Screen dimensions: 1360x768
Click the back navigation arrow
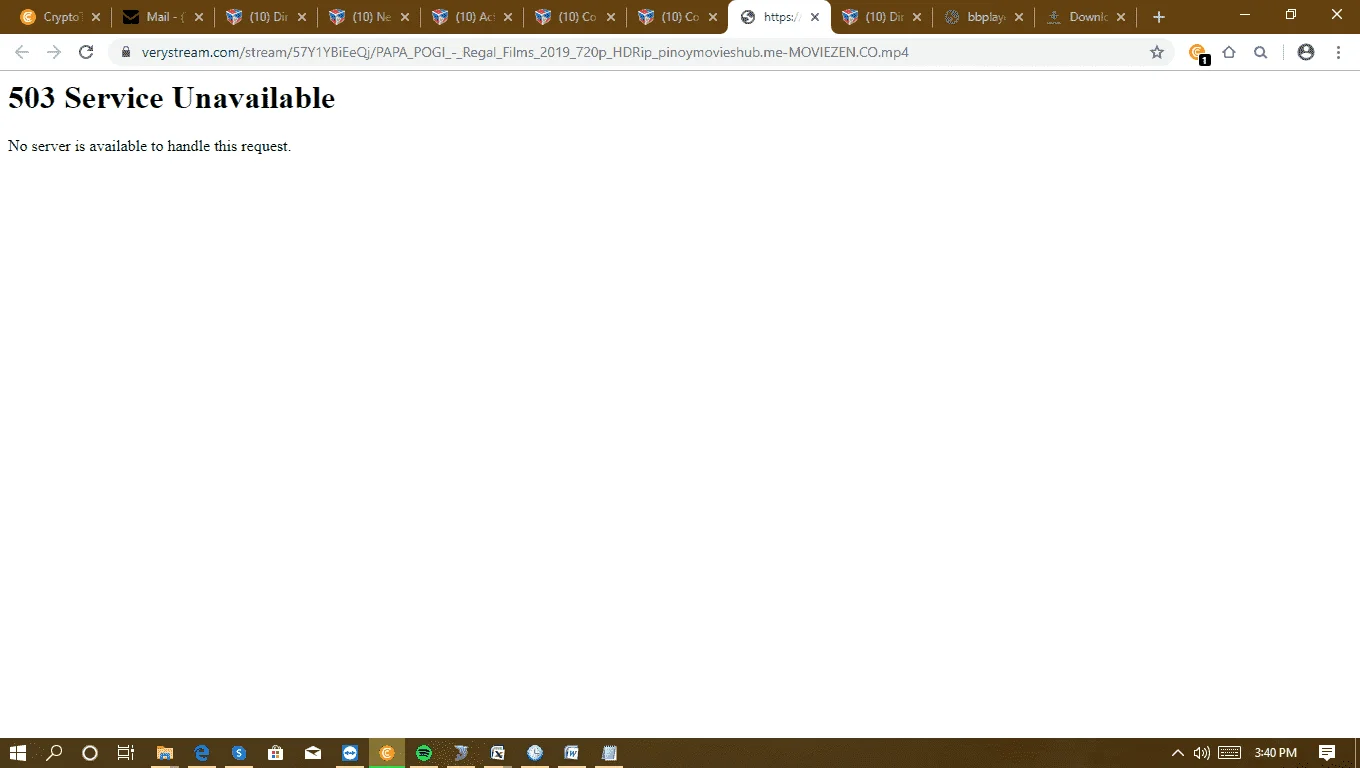point(22,52)
